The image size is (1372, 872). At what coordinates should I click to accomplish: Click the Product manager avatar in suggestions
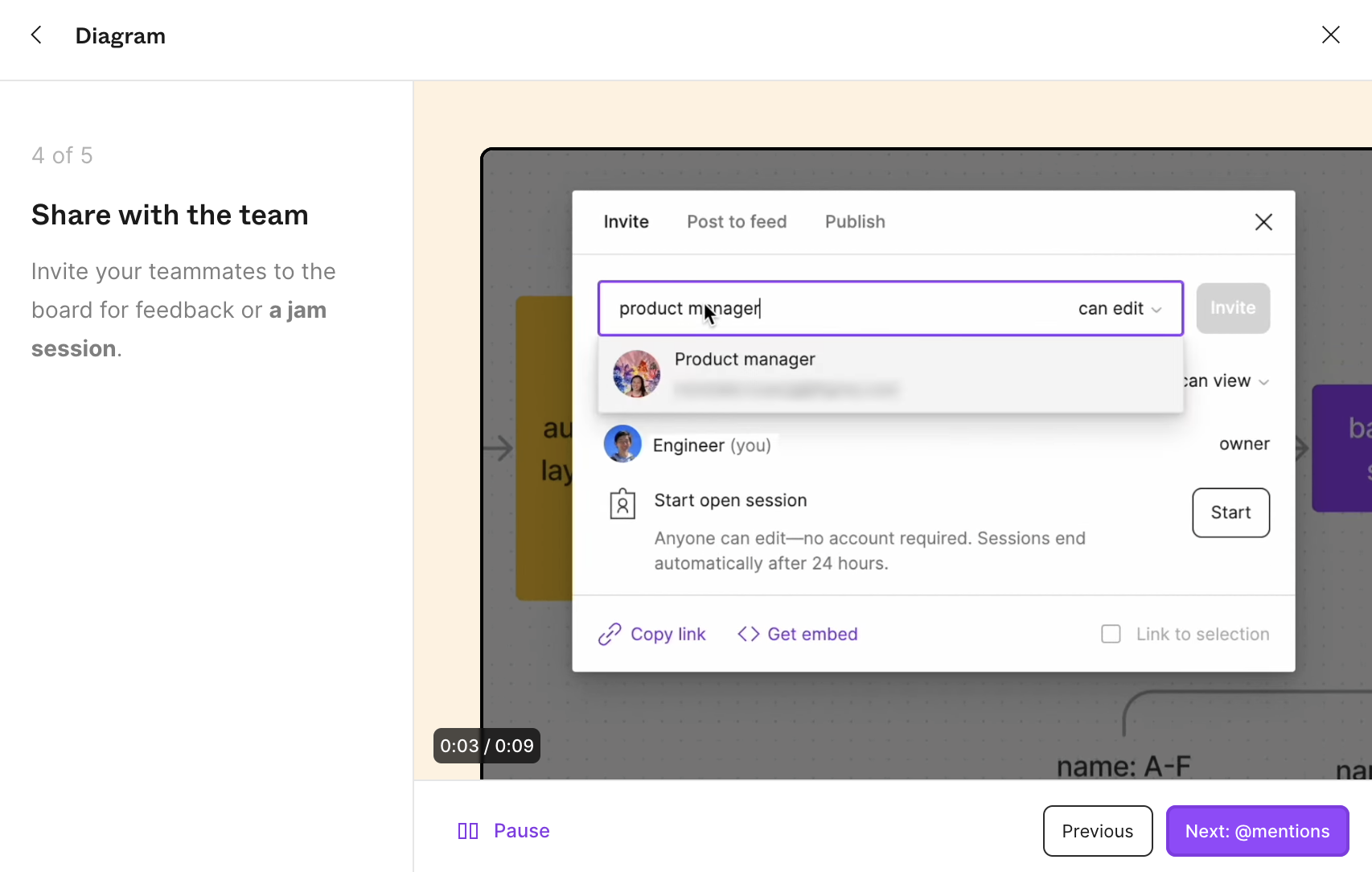(636, 374)
